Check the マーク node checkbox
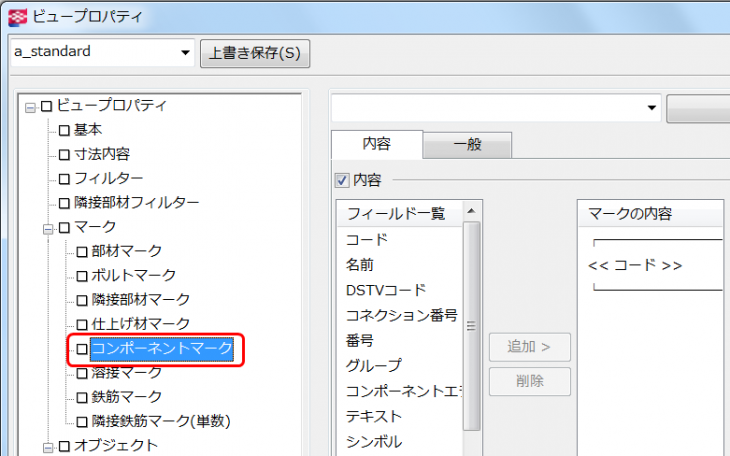 click(x=64, y=228)
